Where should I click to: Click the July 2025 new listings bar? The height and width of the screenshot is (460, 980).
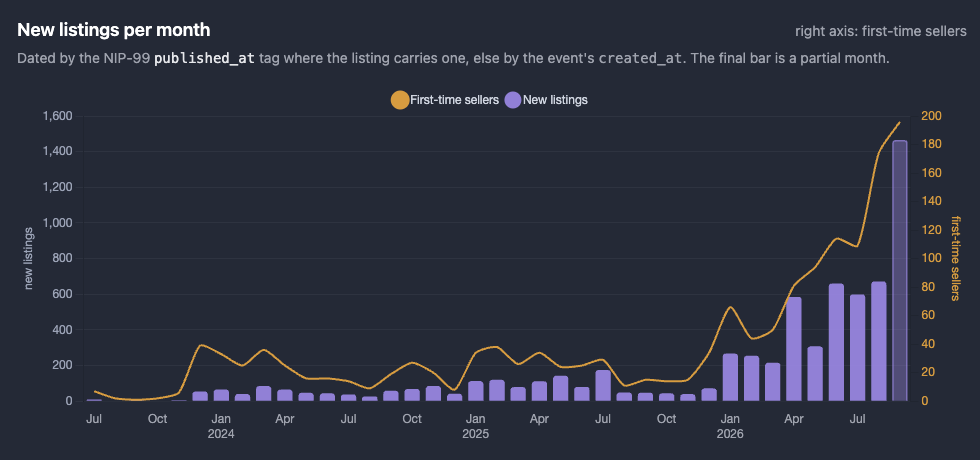603,386
